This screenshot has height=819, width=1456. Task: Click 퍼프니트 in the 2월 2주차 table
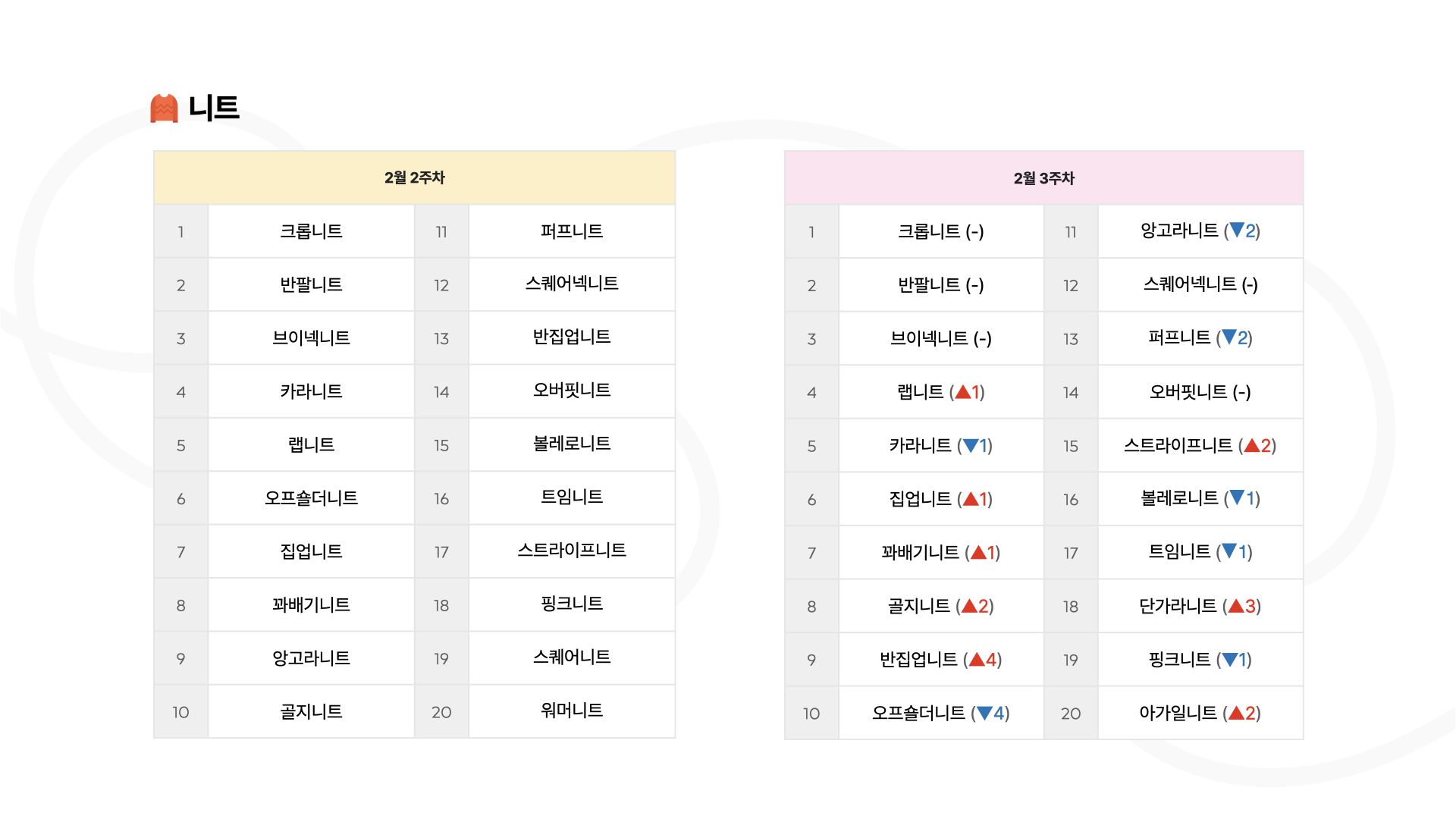[x=572, y=231]
